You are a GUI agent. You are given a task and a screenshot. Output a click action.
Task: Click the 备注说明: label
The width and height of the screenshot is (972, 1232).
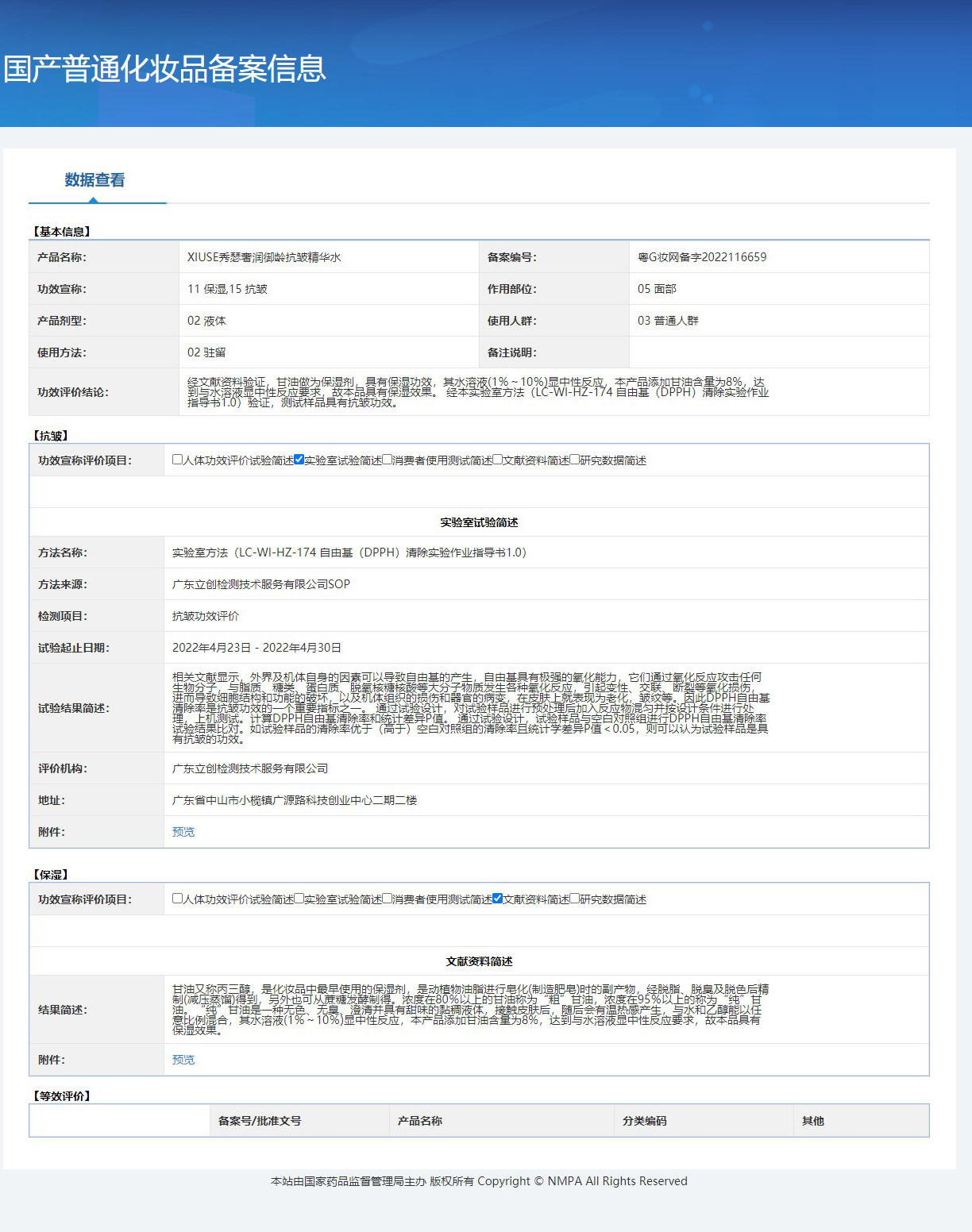[512, 352]
